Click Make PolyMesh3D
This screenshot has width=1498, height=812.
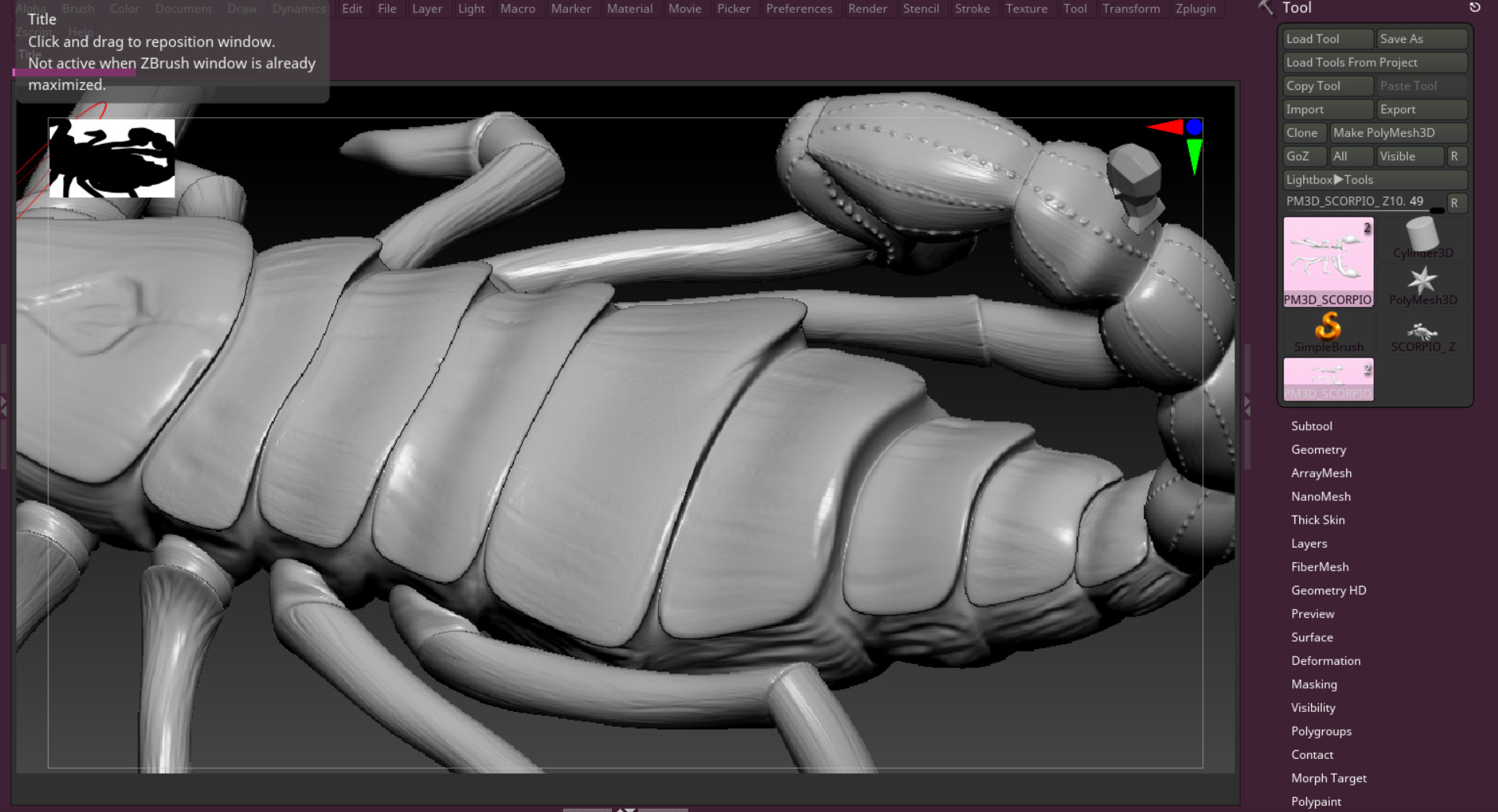pos(1399,133)
